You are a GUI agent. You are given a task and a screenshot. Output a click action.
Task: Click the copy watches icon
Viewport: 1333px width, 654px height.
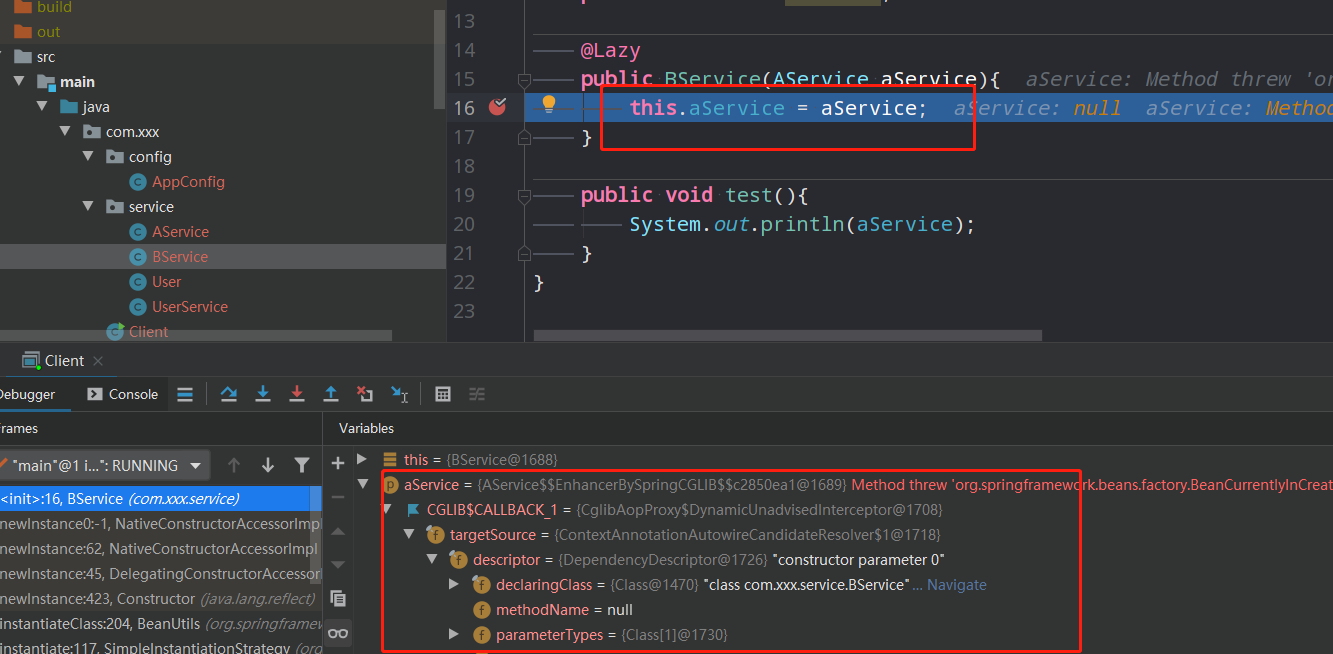tap(338, 598)
